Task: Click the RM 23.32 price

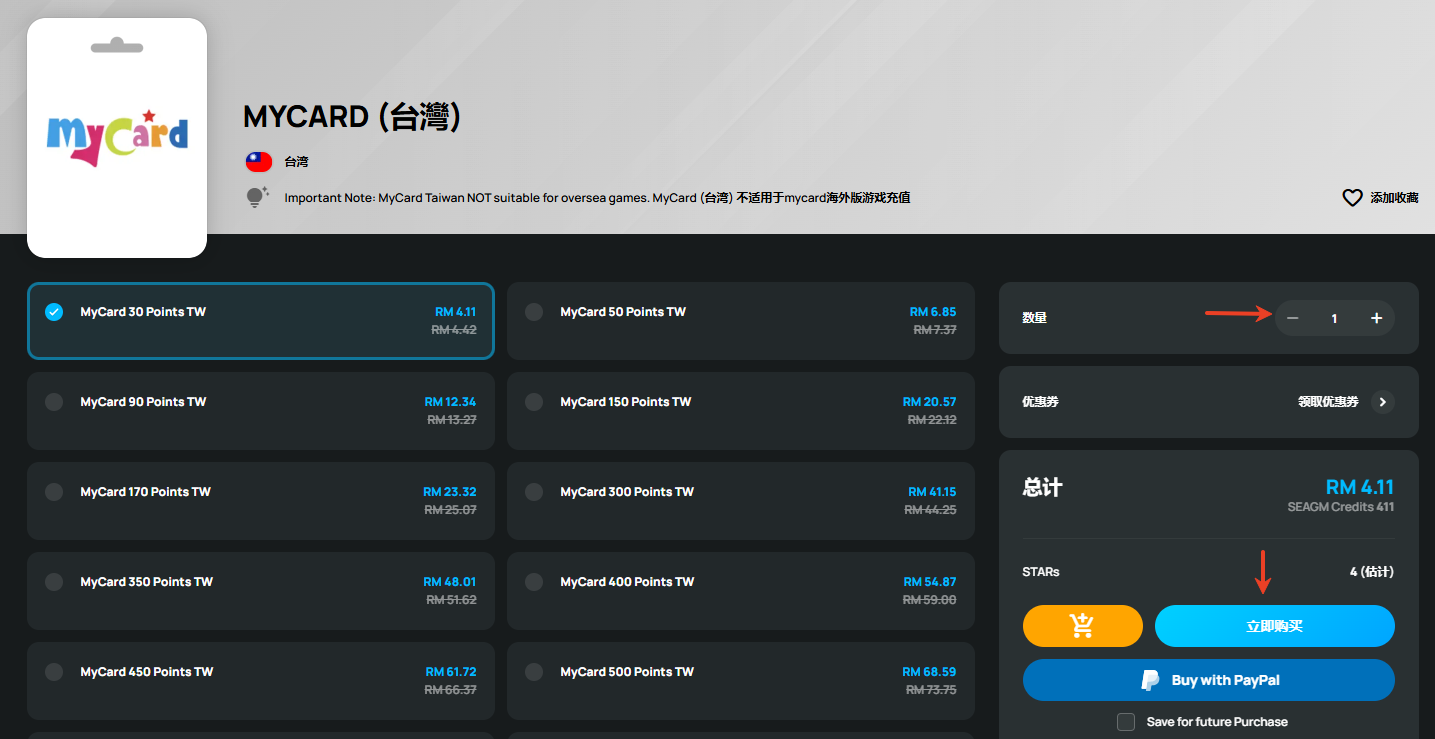Action: [450, 492]
